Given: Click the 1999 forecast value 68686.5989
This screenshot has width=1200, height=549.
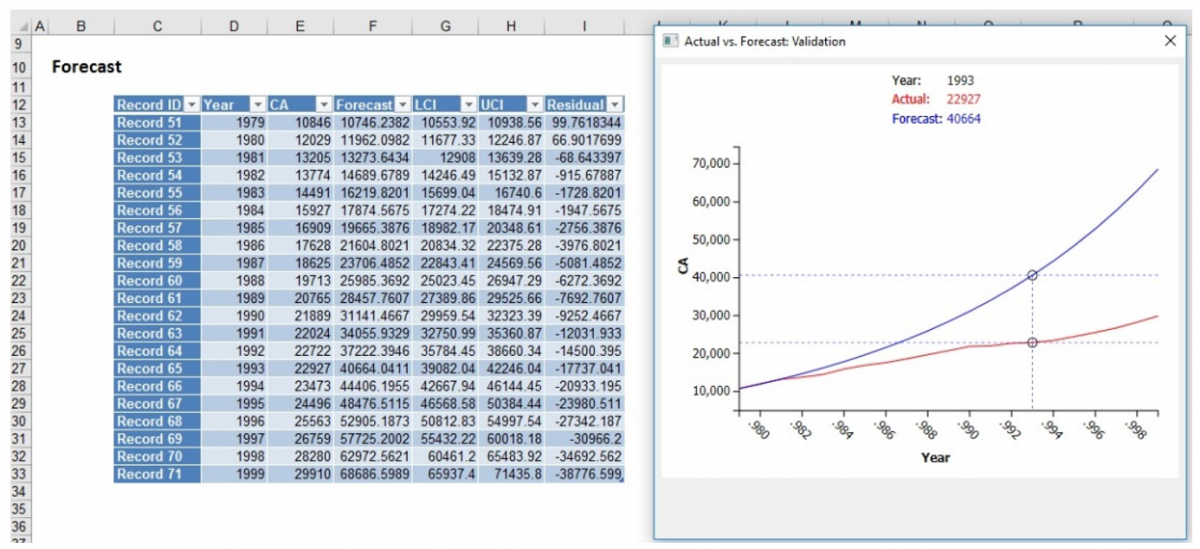Looking at the screenshot, I should 372,474.
